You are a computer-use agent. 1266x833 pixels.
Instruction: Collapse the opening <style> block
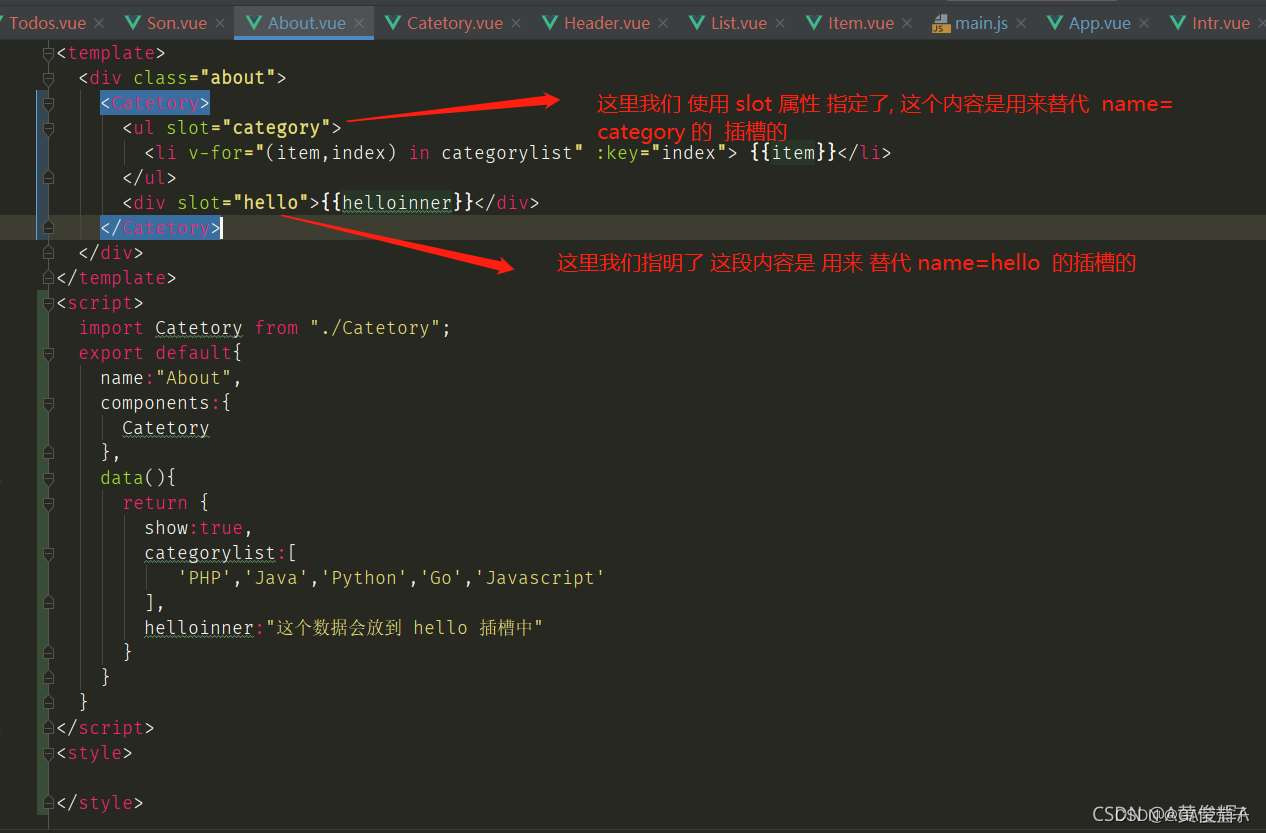click(48, 753)
